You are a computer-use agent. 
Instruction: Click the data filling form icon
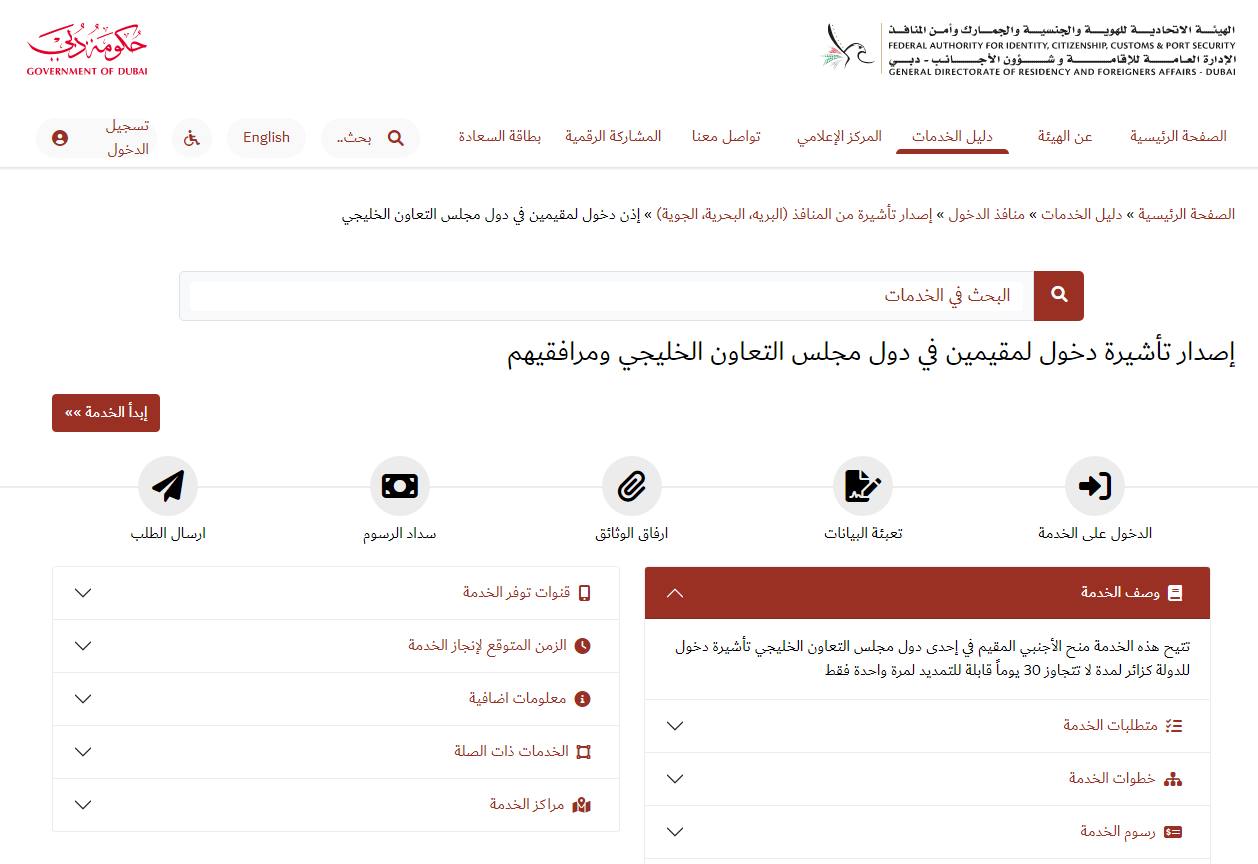[862, 486]
